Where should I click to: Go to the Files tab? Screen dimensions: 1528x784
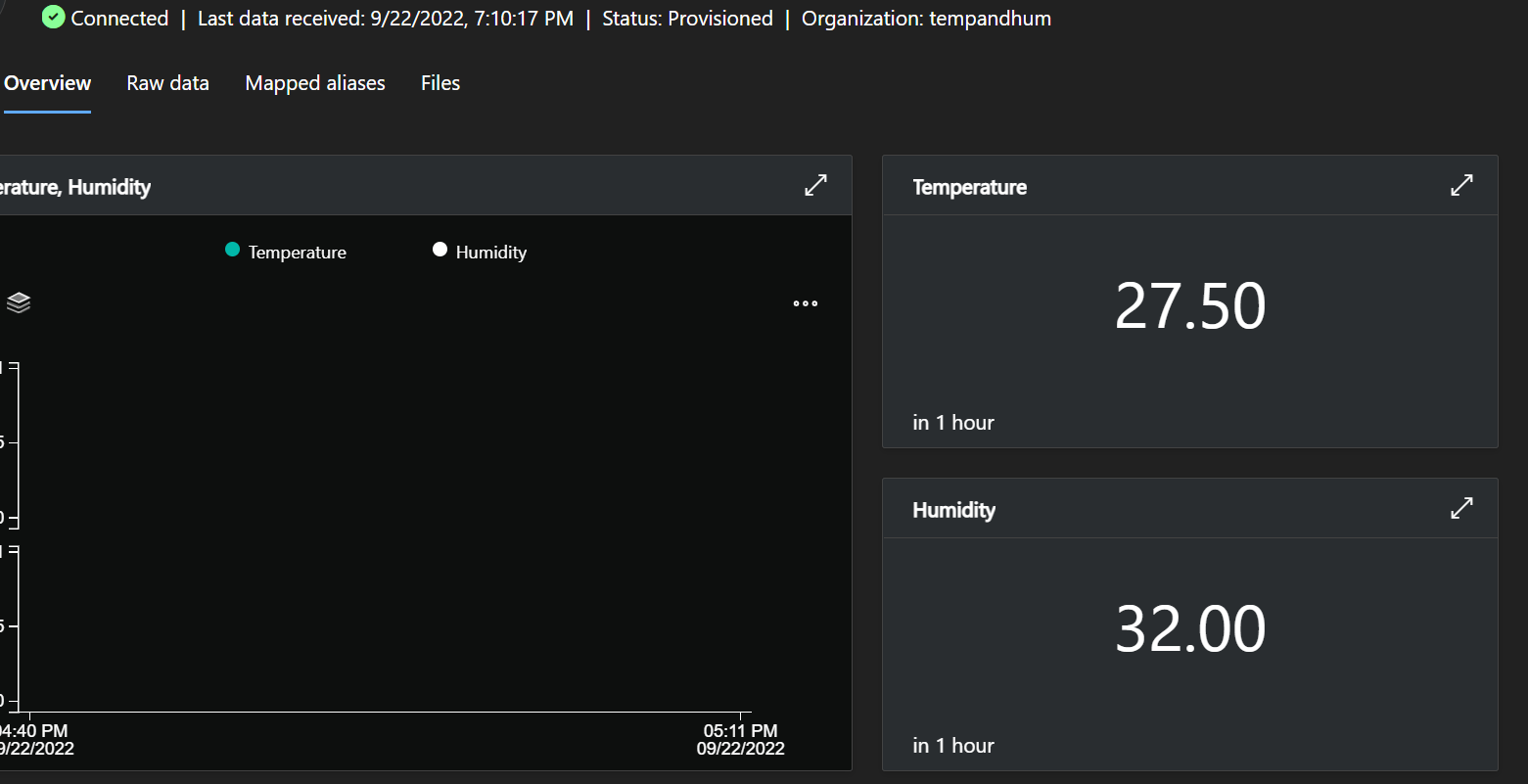click(x=440, y=83)
